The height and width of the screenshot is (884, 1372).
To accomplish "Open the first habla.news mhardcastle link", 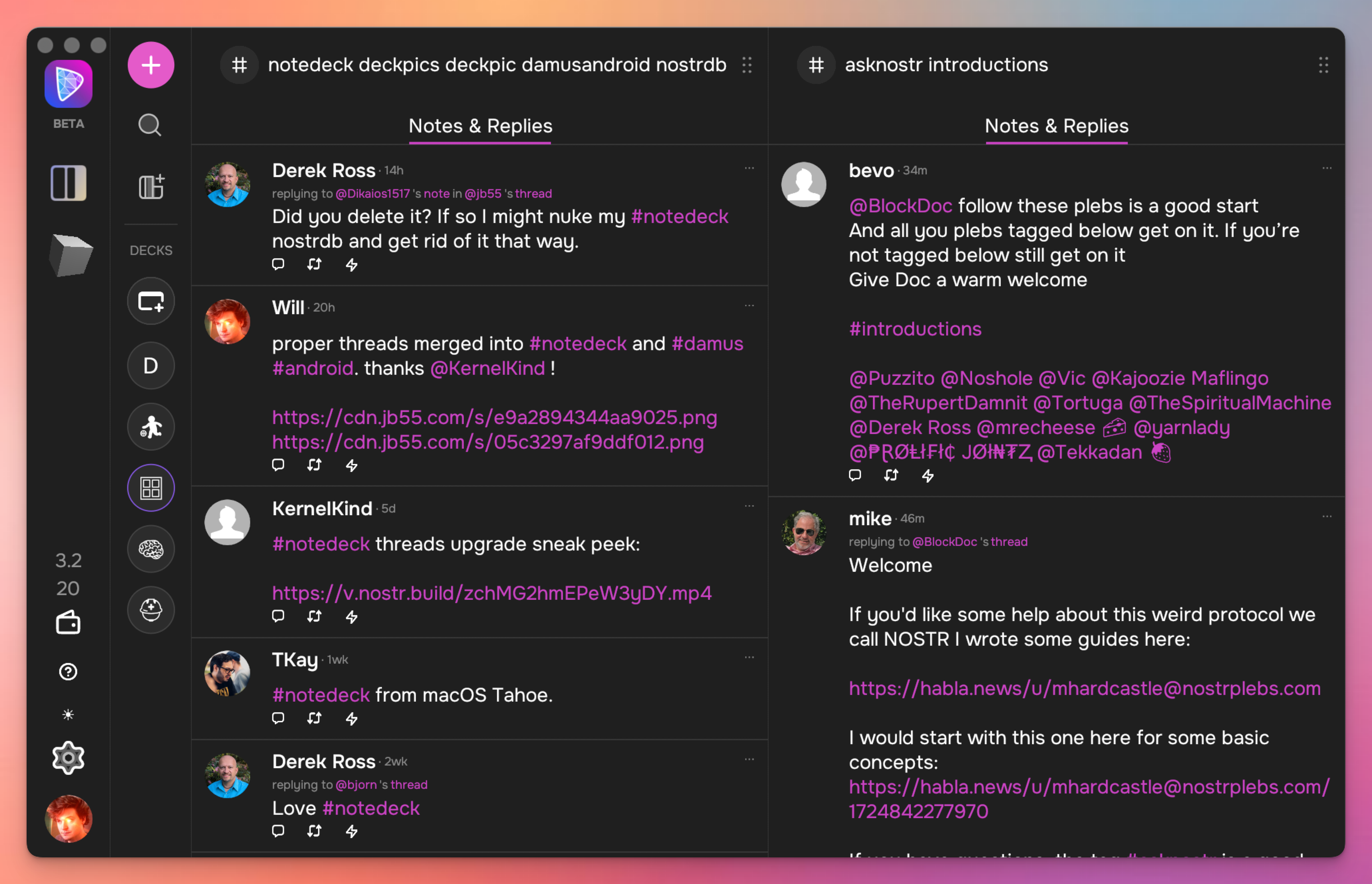I will 1085,688.
